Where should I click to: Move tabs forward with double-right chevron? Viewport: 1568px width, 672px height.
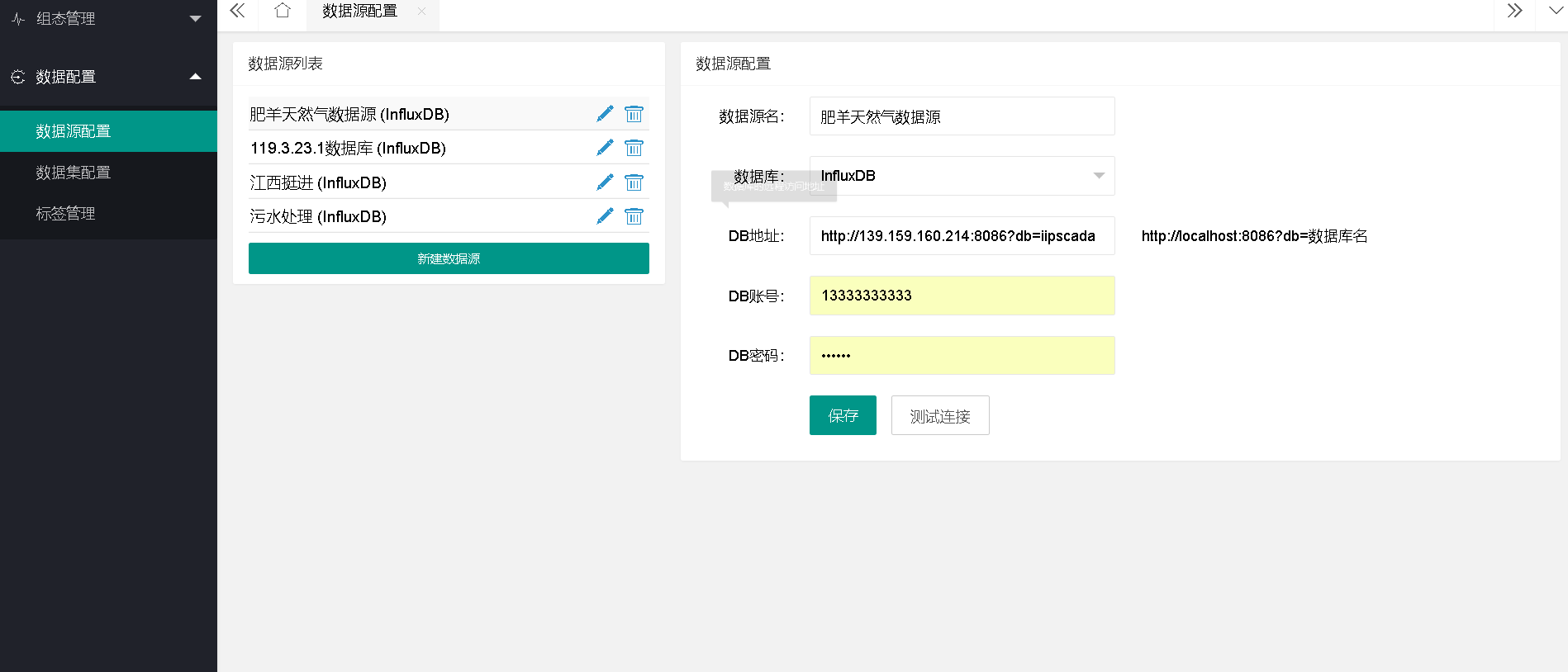click(1514, 11)
